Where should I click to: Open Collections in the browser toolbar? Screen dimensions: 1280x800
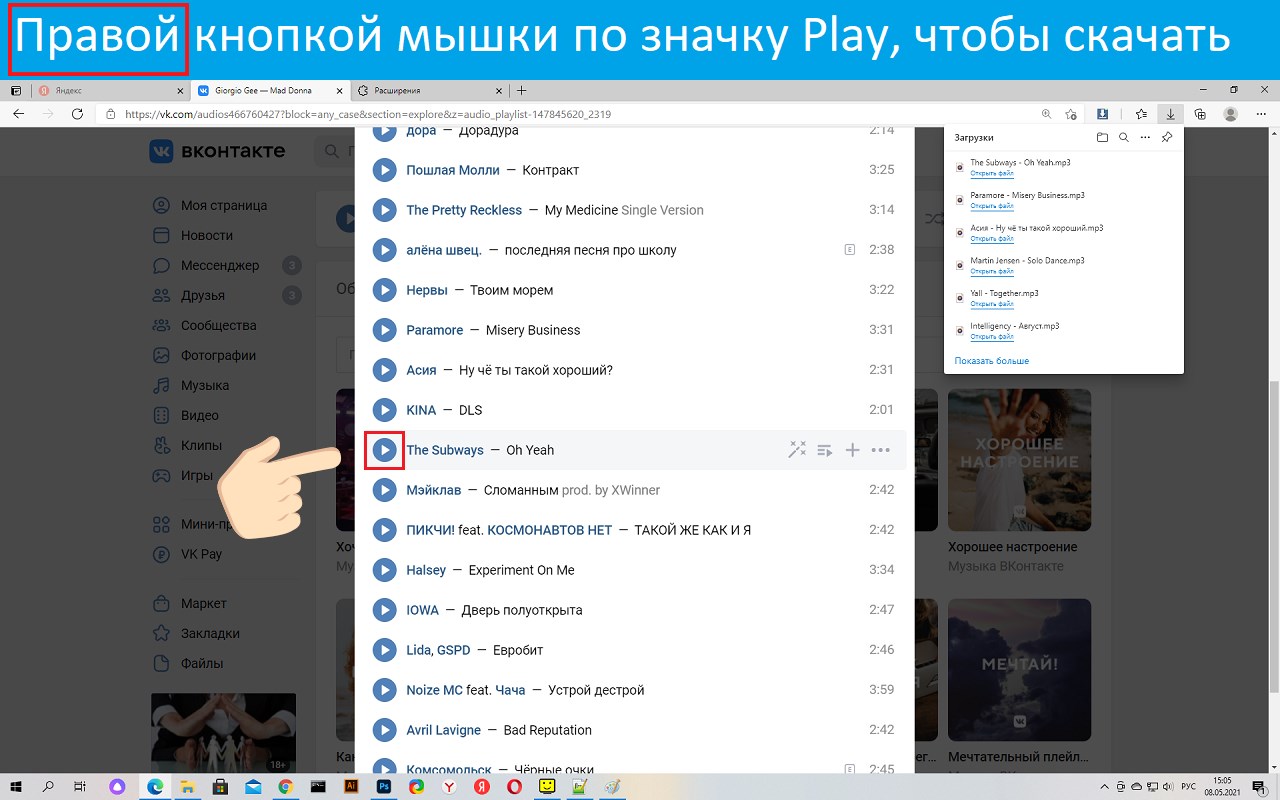click(1201, 114)
